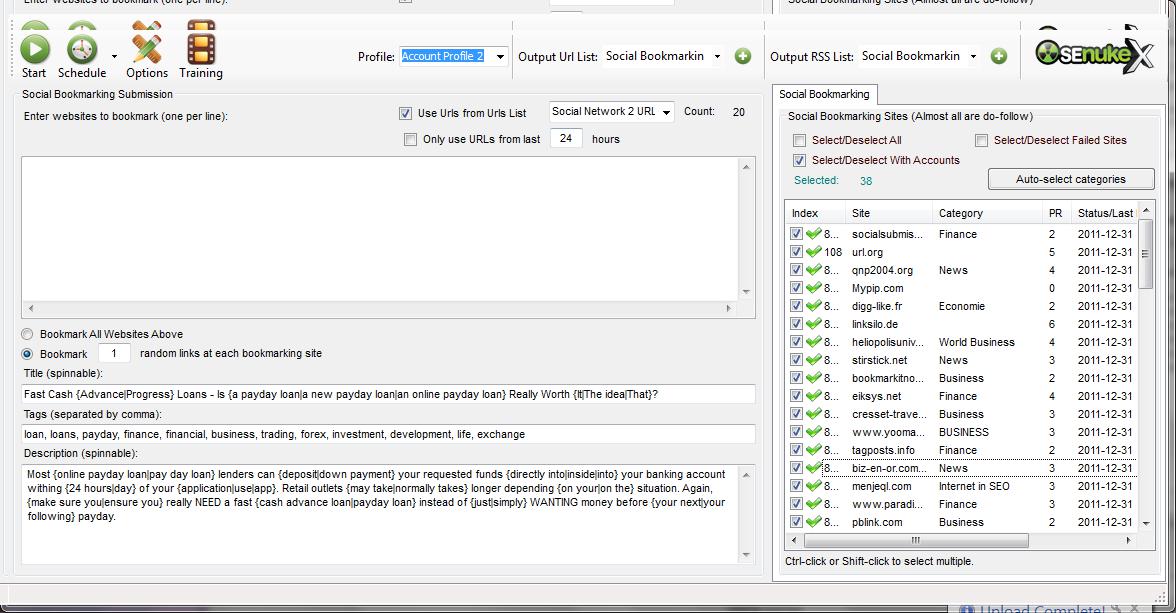Expand the Schedule dropdown arrow
Screen dimensions: 1176x613
coord(114,56)
